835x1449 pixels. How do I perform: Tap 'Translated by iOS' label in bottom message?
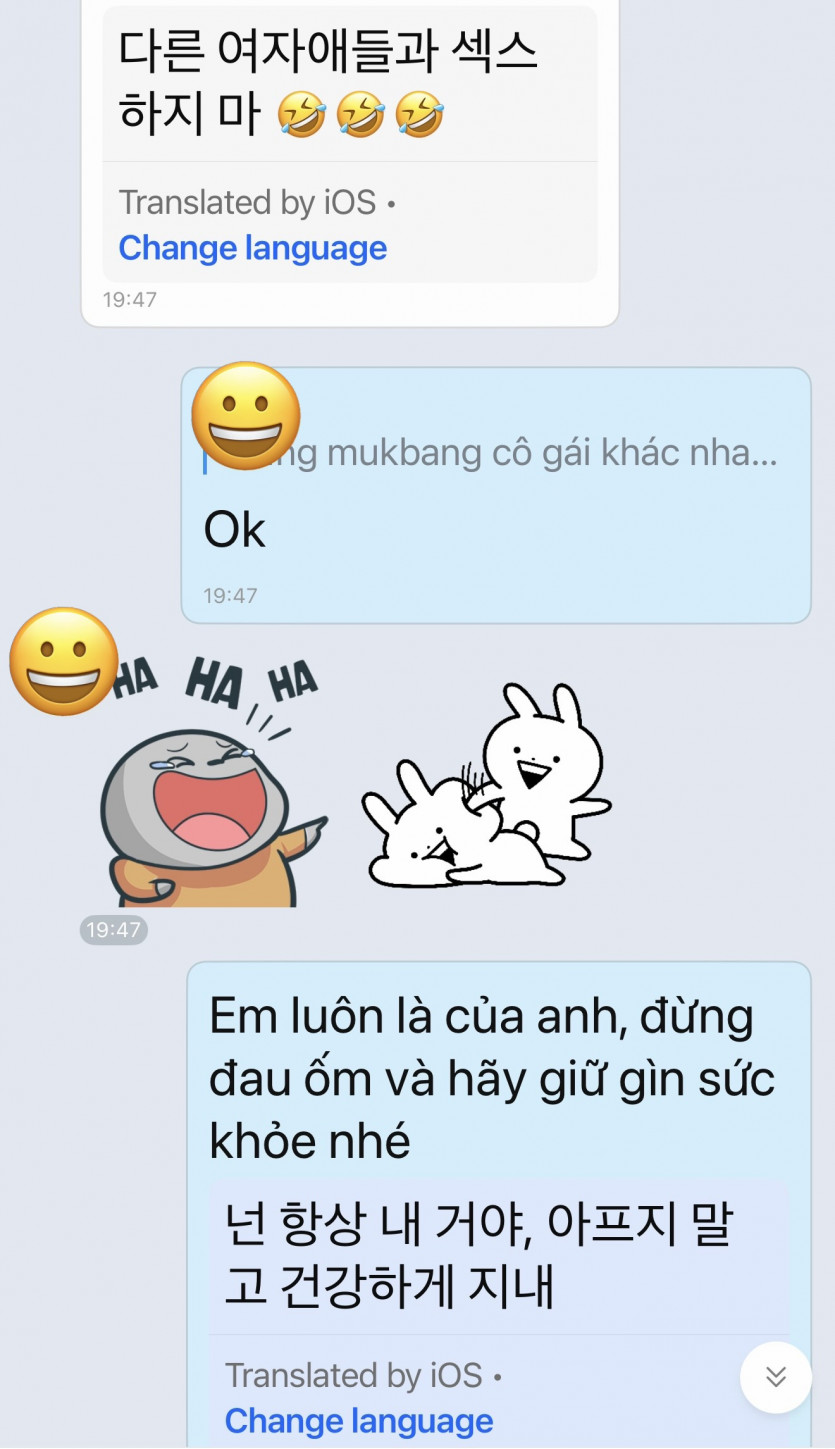353,1375
